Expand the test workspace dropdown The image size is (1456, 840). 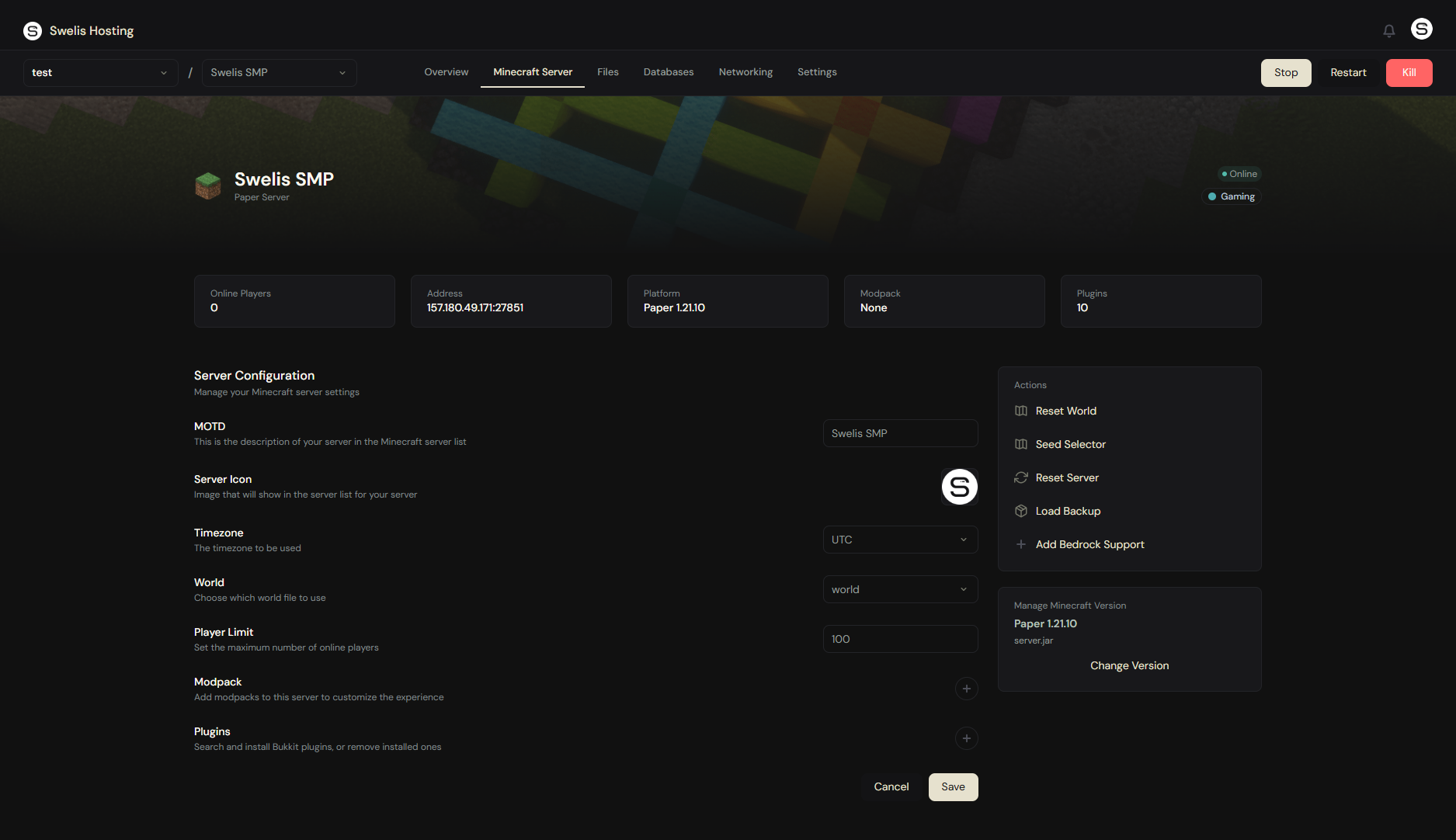[100, 73]
